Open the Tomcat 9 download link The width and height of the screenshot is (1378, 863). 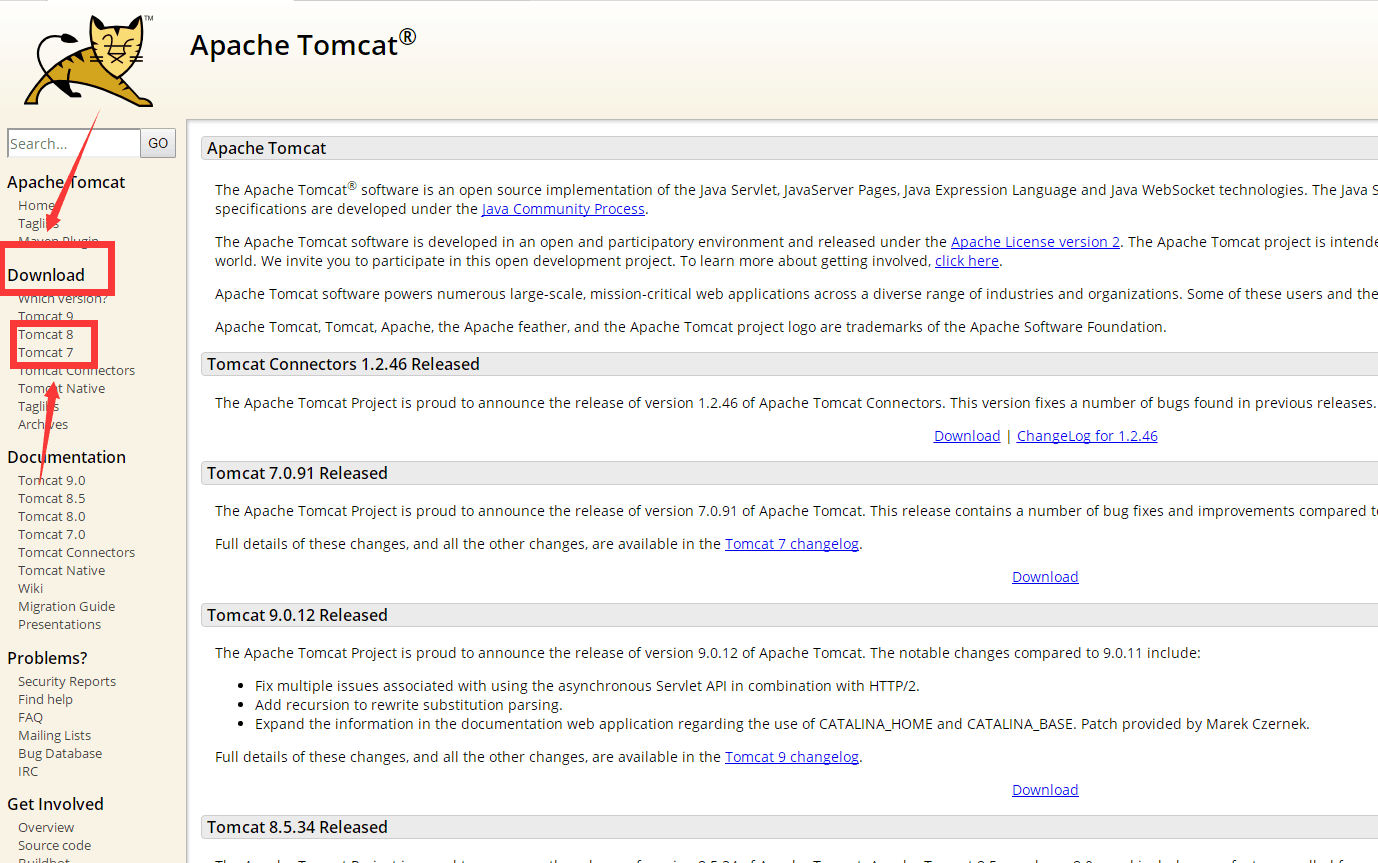45,316
